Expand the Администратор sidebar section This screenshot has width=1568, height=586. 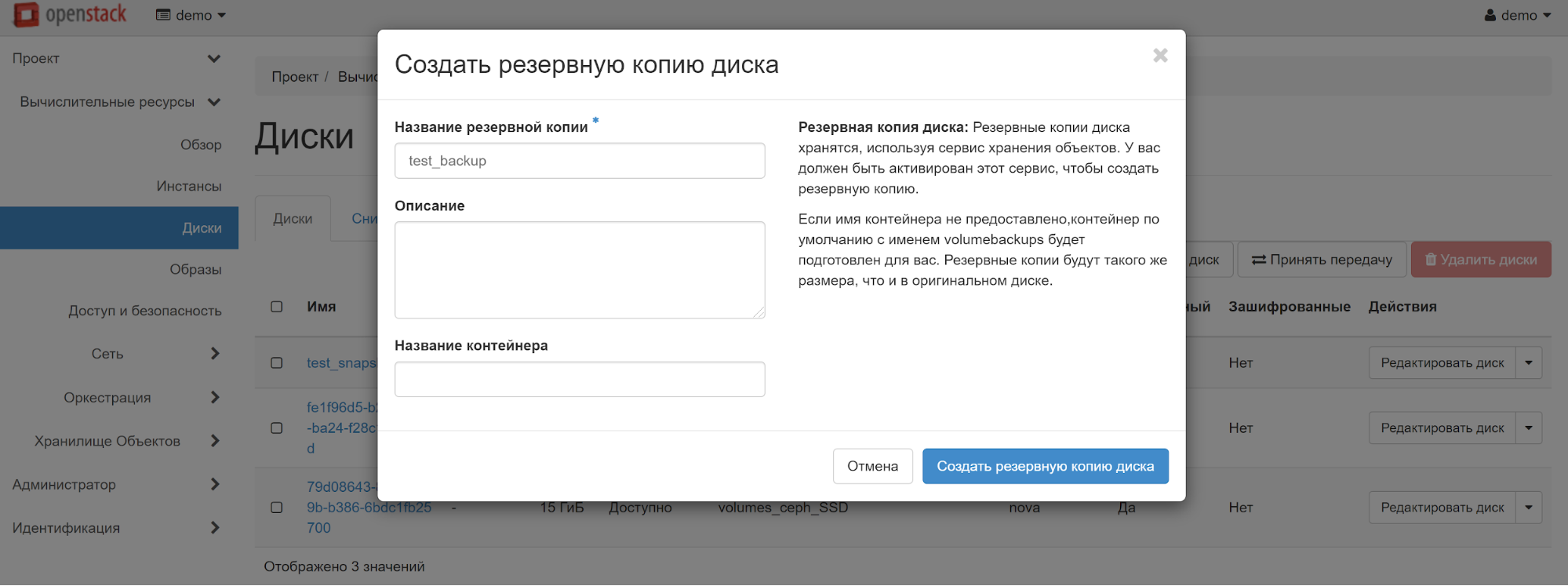118,485
